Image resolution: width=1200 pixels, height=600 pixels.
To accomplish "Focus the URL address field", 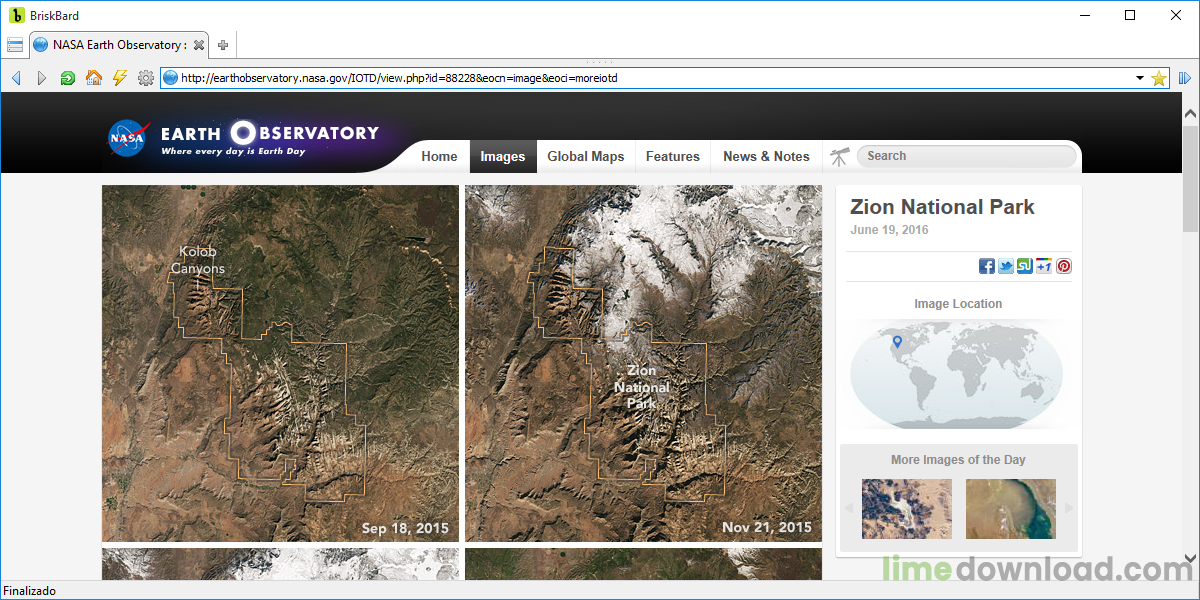I will [655, 78].
